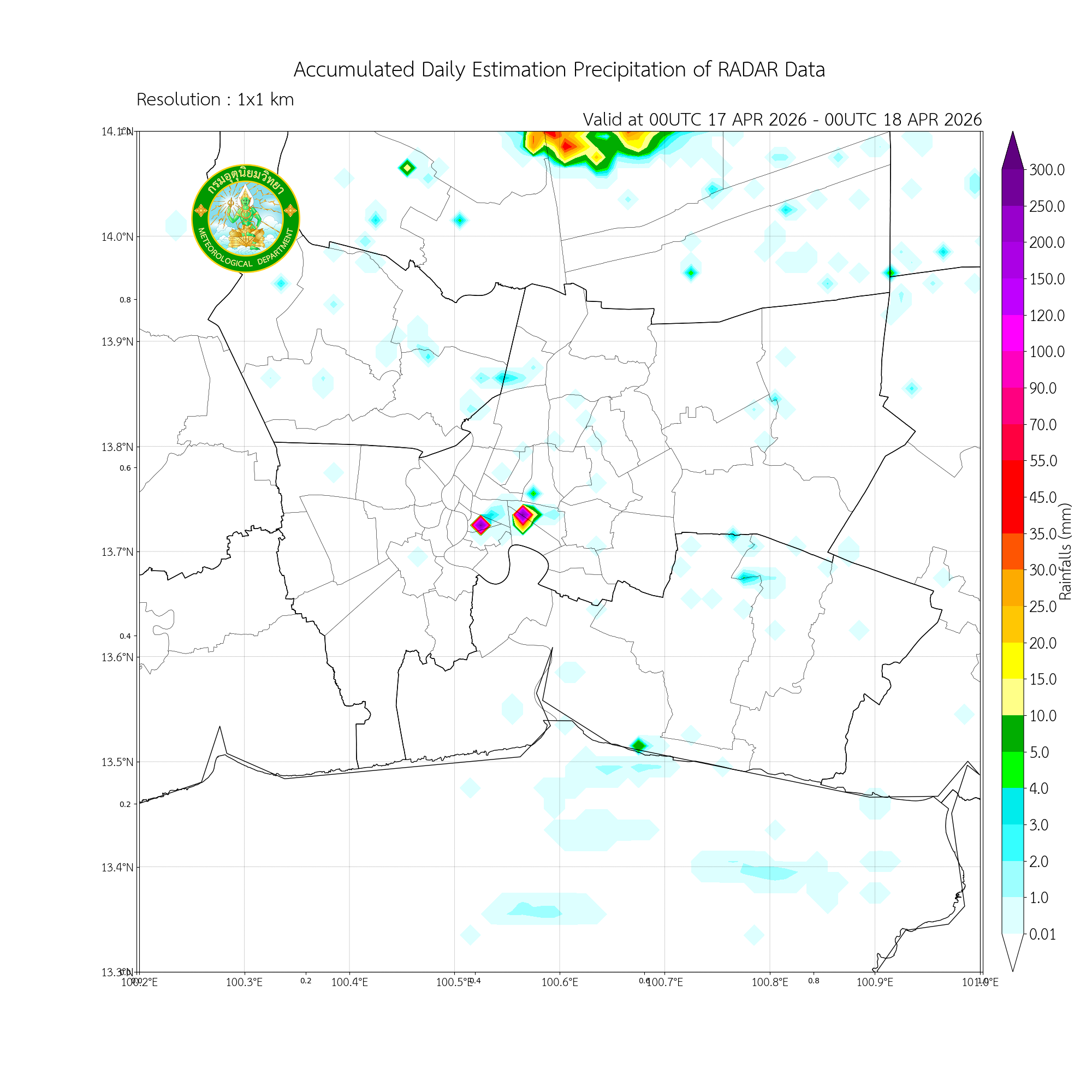
Task: Click the green rain cell on the coast at 13.5°N
Action: [x=639, y=745]
